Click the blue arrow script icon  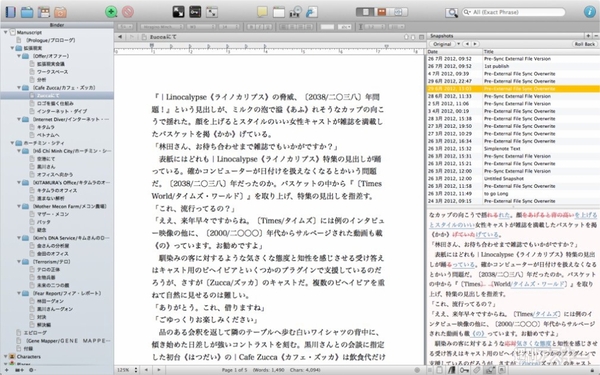click(312, 12)
